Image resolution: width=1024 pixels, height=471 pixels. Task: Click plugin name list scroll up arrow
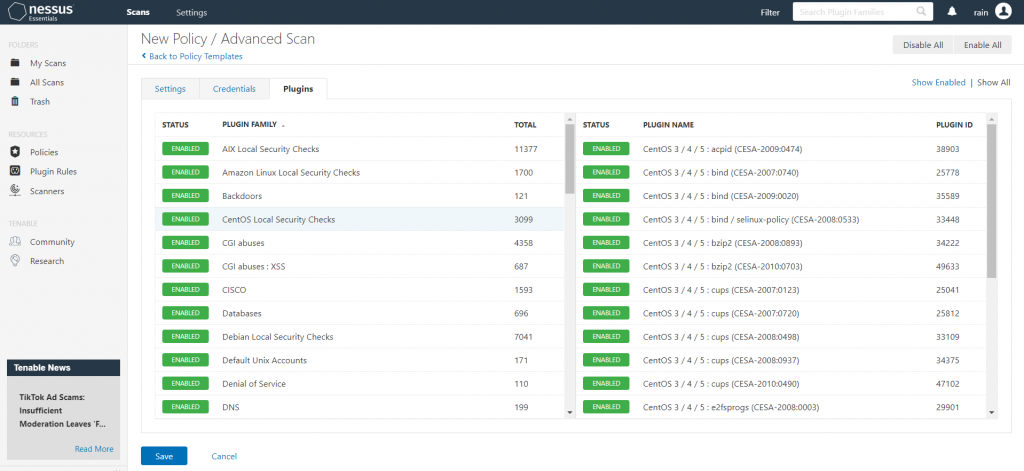tap(991, 118)
